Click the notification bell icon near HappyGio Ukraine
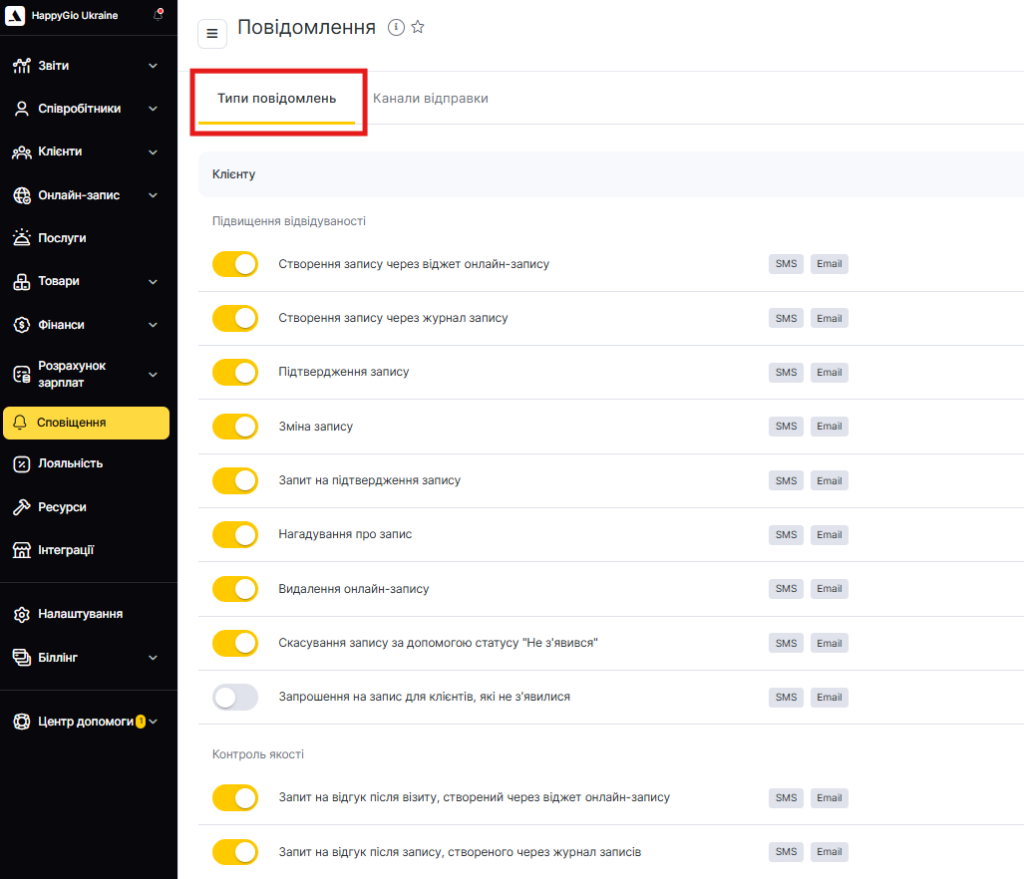1024x879 pixels. pyautogui.click(x=158, y=15)
